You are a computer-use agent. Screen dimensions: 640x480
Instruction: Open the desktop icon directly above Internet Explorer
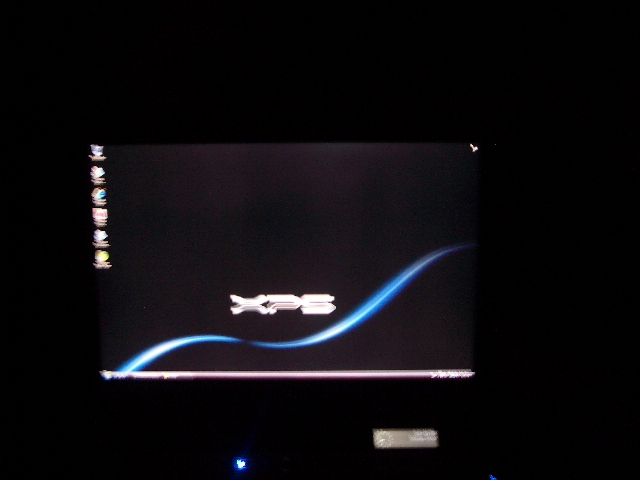point(98,175)
